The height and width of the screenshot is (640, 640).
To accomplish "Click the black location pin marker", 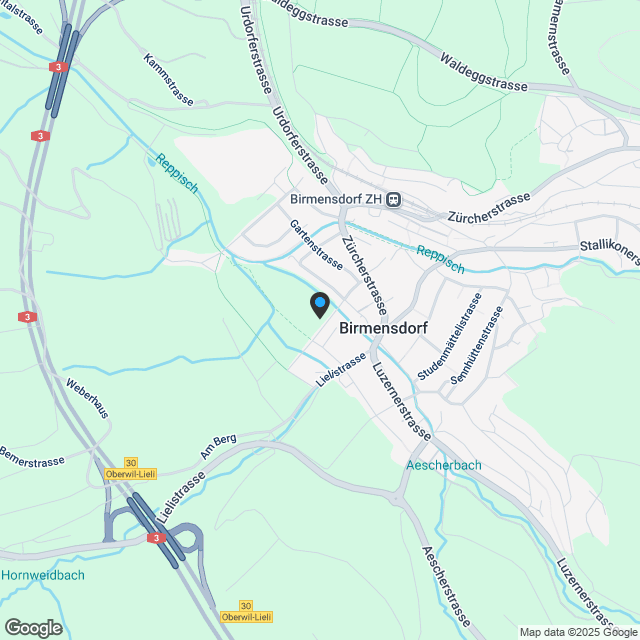I will (x=320, y=305).
